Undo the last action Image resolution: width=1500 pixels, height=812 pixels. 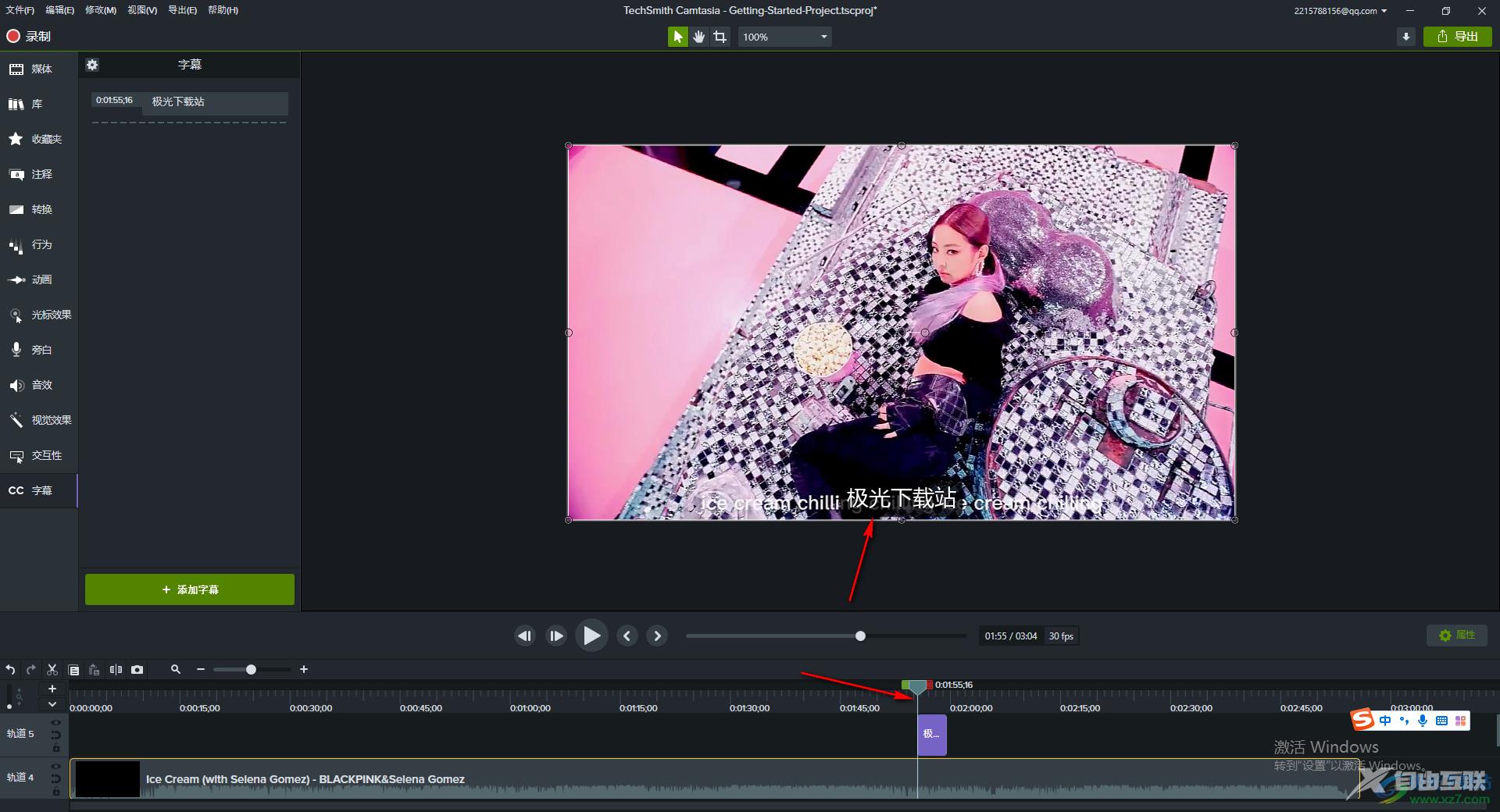click(10, 670)
